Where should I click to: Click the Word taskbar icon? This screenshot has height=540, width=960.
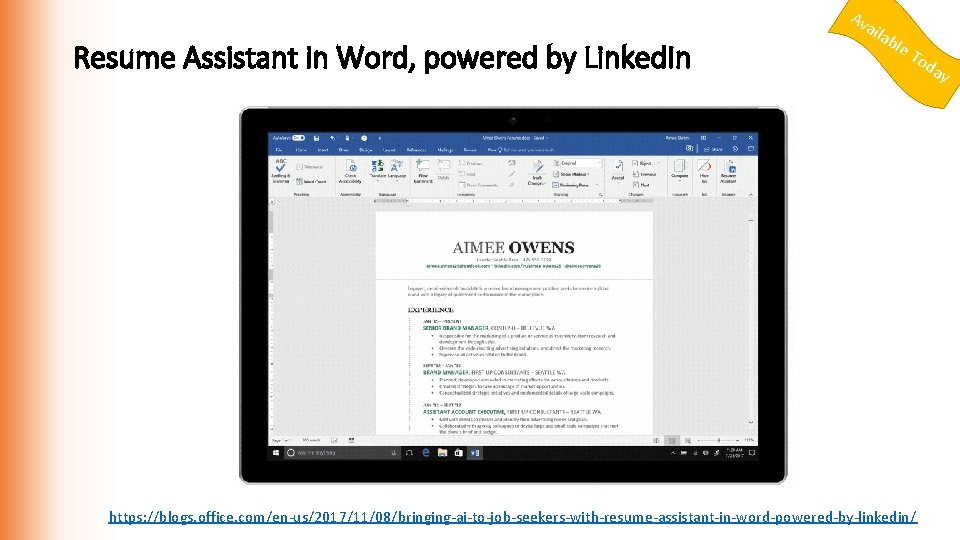click(474, 453)
